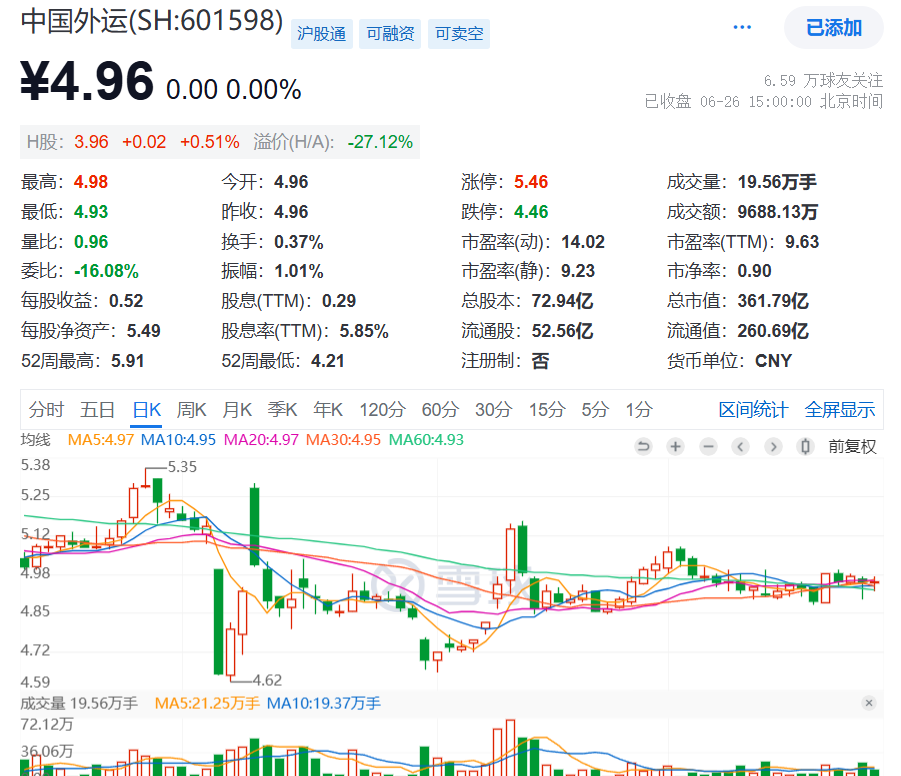Switch to the 30分 chart tab

494,410
